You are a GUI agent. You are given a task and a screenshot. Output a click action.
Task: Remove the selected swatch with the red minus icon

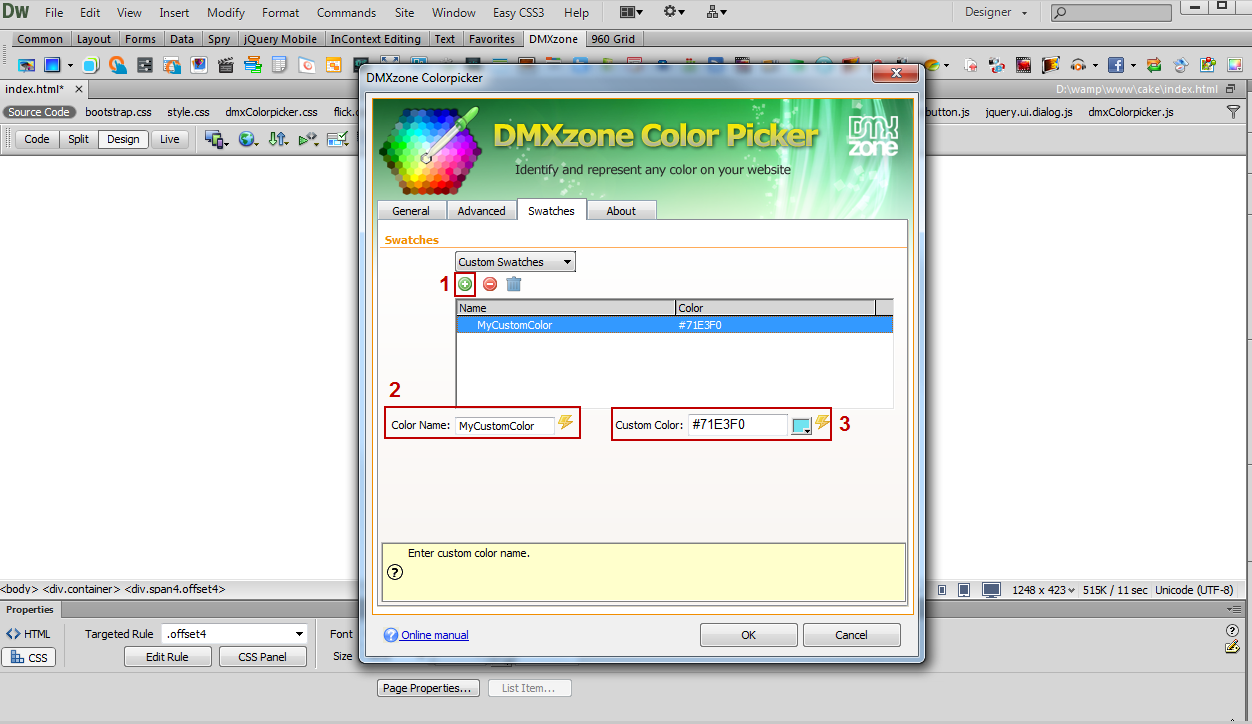tap(490, 284)
